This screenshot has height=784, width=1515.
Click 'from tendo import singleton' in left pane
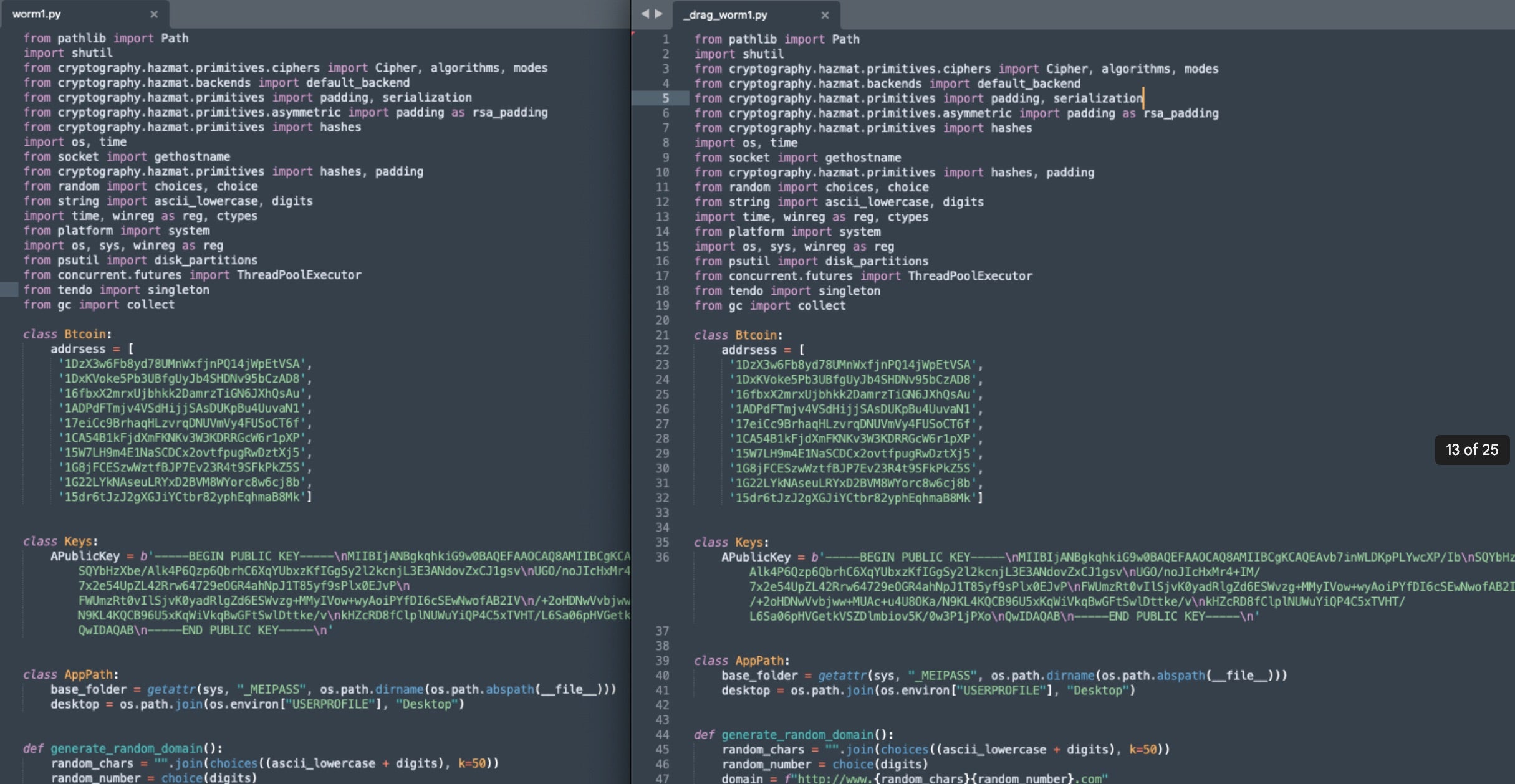click(116, 290)
